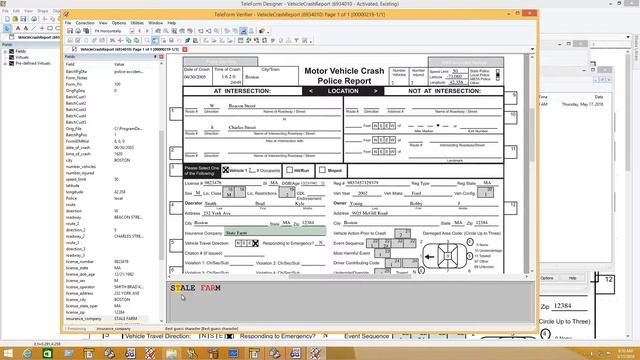This screenshot has height=360, width=640.
Task: Click the Cut scissors icon in Verifier toolbar
Action: 113,40
